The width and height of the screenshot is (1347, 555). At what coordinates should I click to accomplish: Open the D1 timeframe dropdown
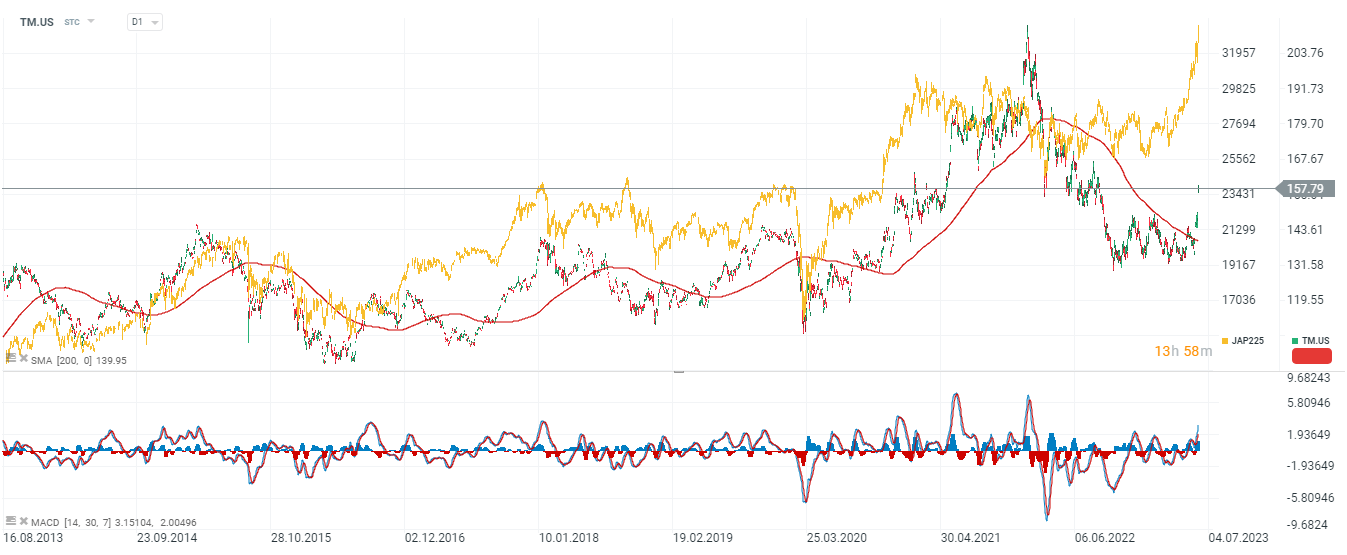click(145, 21)
